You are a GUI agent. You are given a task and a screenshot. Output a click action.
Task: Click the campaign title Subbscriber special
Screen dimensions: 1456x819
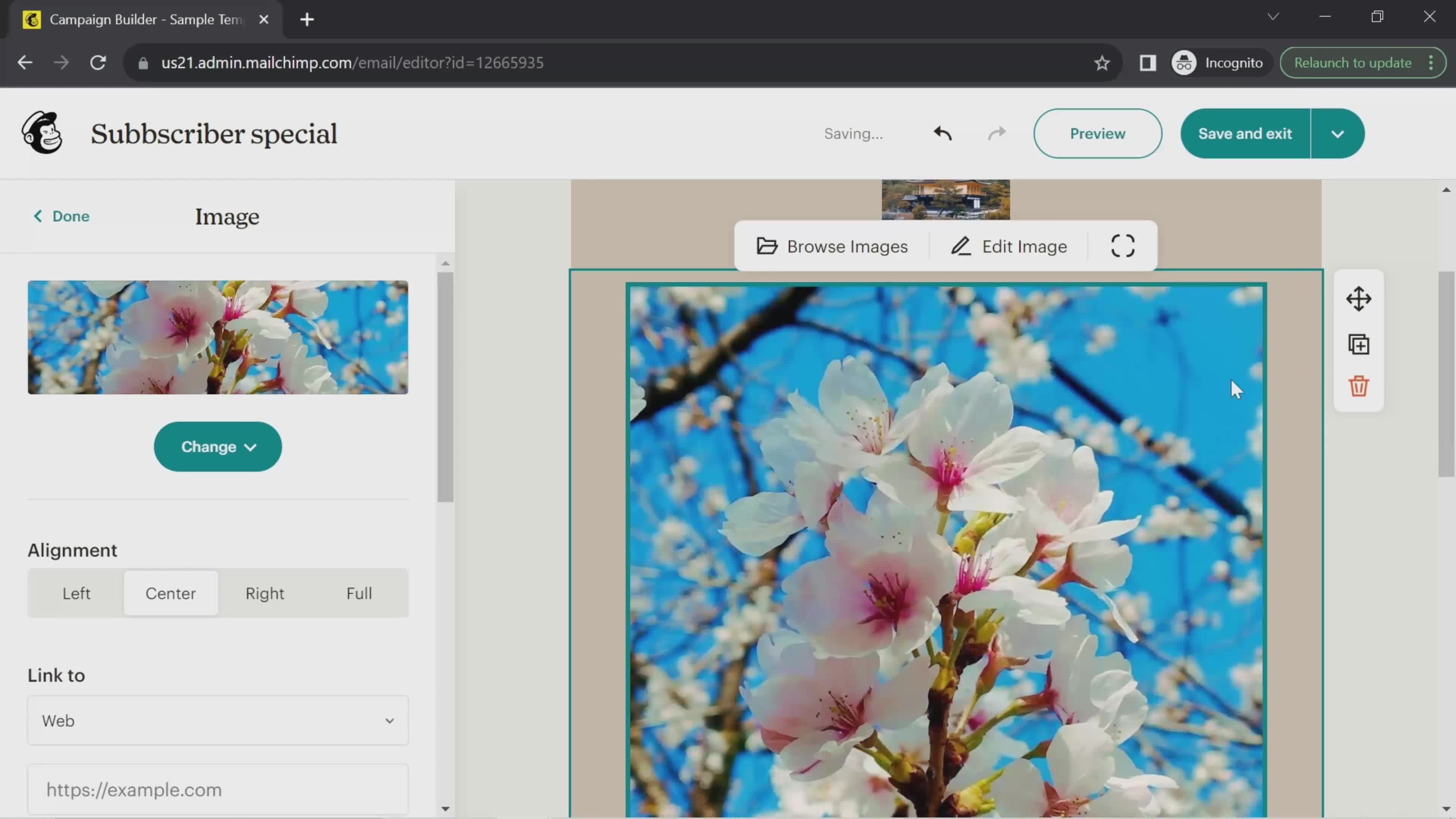tap(214, 133)
